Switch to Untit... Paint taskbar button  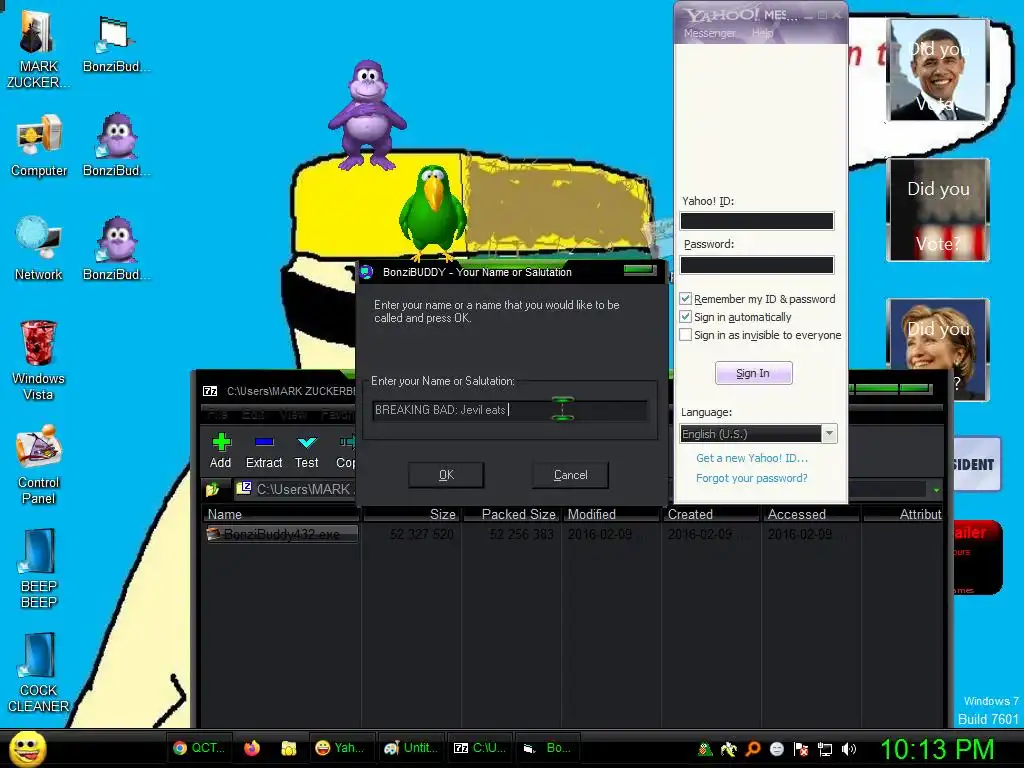pyautogui.click(x=411, y=748)
